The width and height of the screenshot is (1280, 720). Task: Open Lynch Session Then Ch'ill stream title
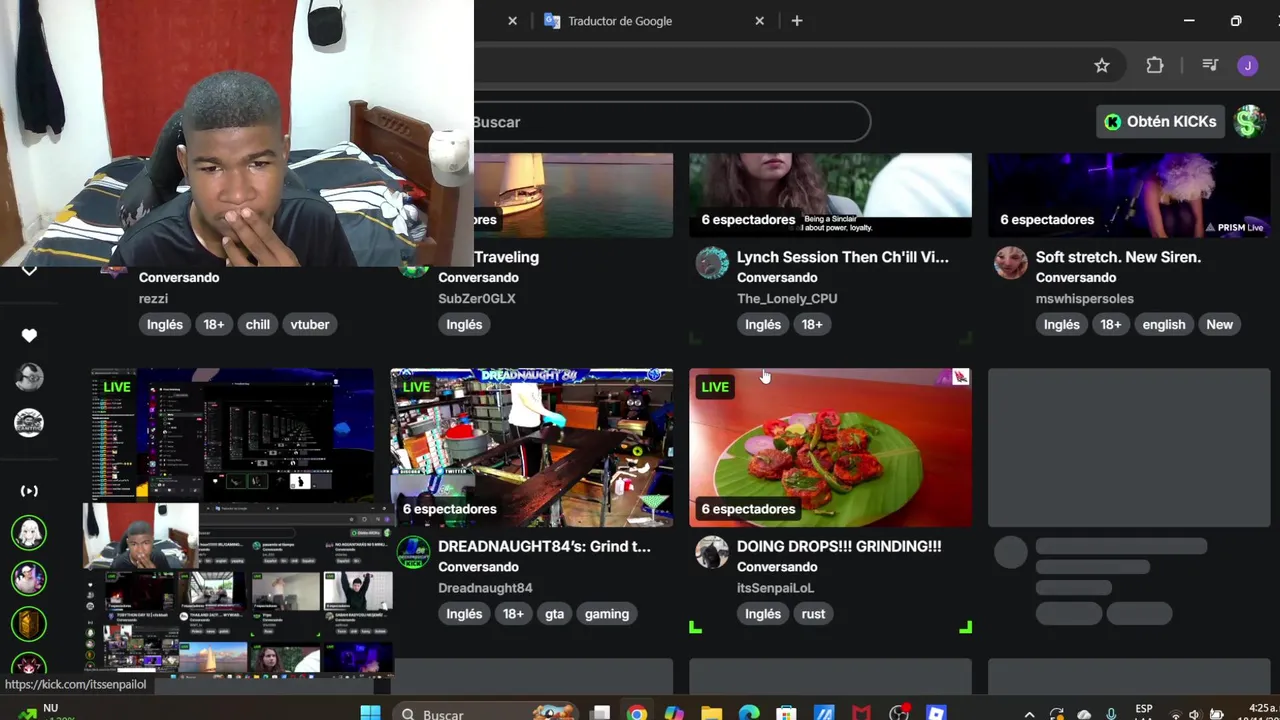click(843, 257)
